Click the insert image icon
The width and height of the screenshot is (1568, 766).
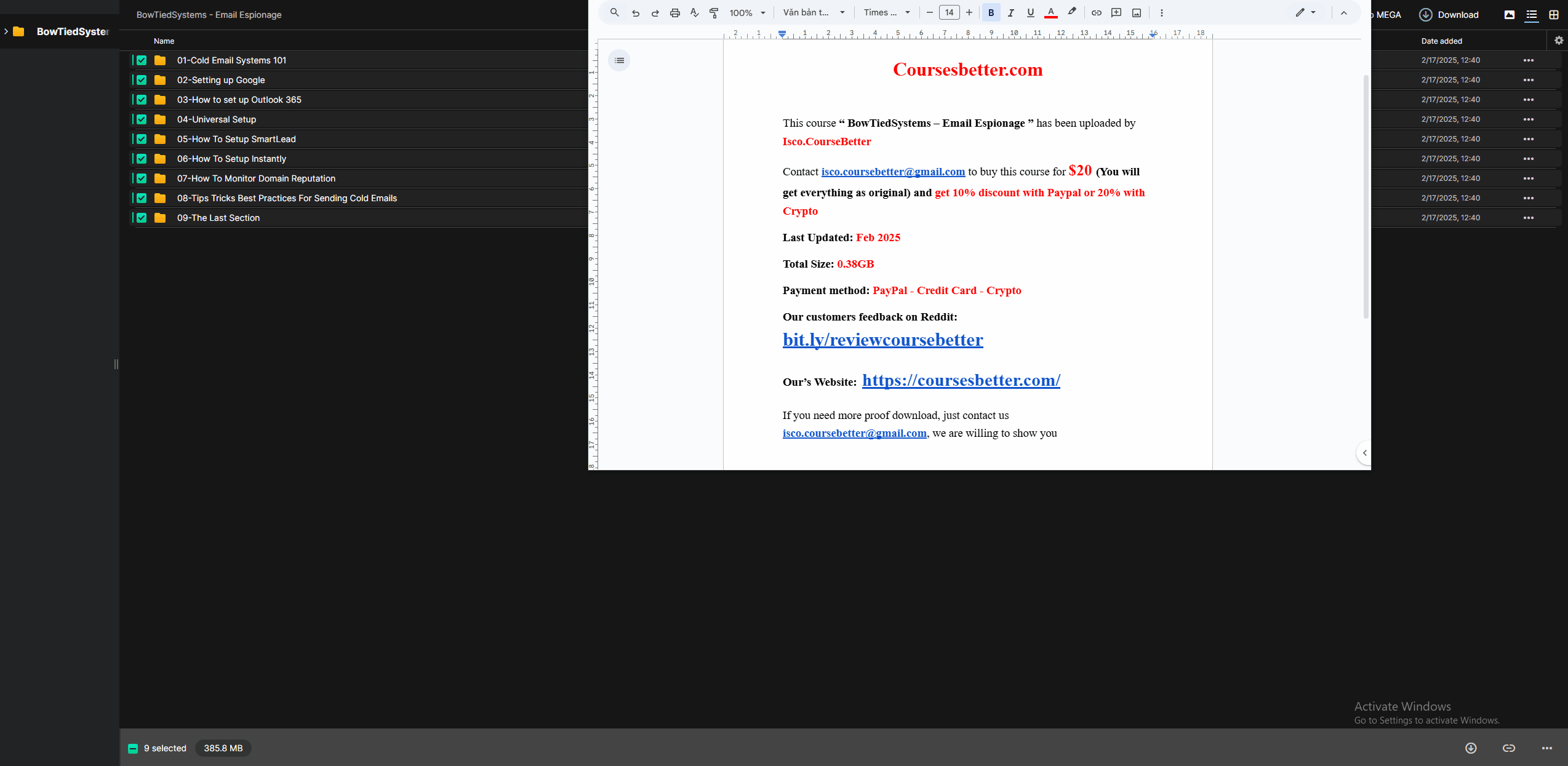[1136, 13]
